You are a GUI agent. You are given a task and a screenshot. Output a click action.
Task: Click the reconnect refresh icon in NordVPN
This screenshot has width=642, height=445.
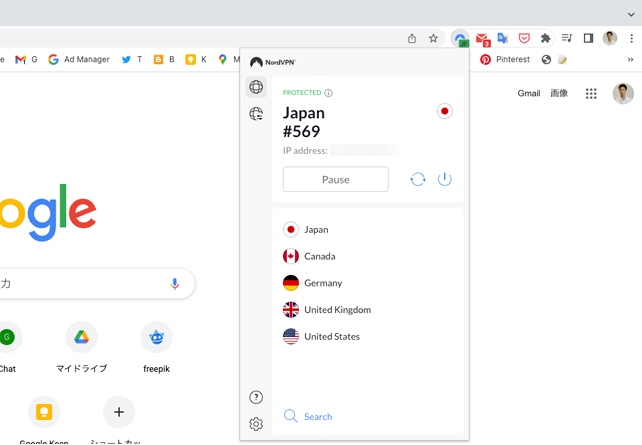pos(418,179)
